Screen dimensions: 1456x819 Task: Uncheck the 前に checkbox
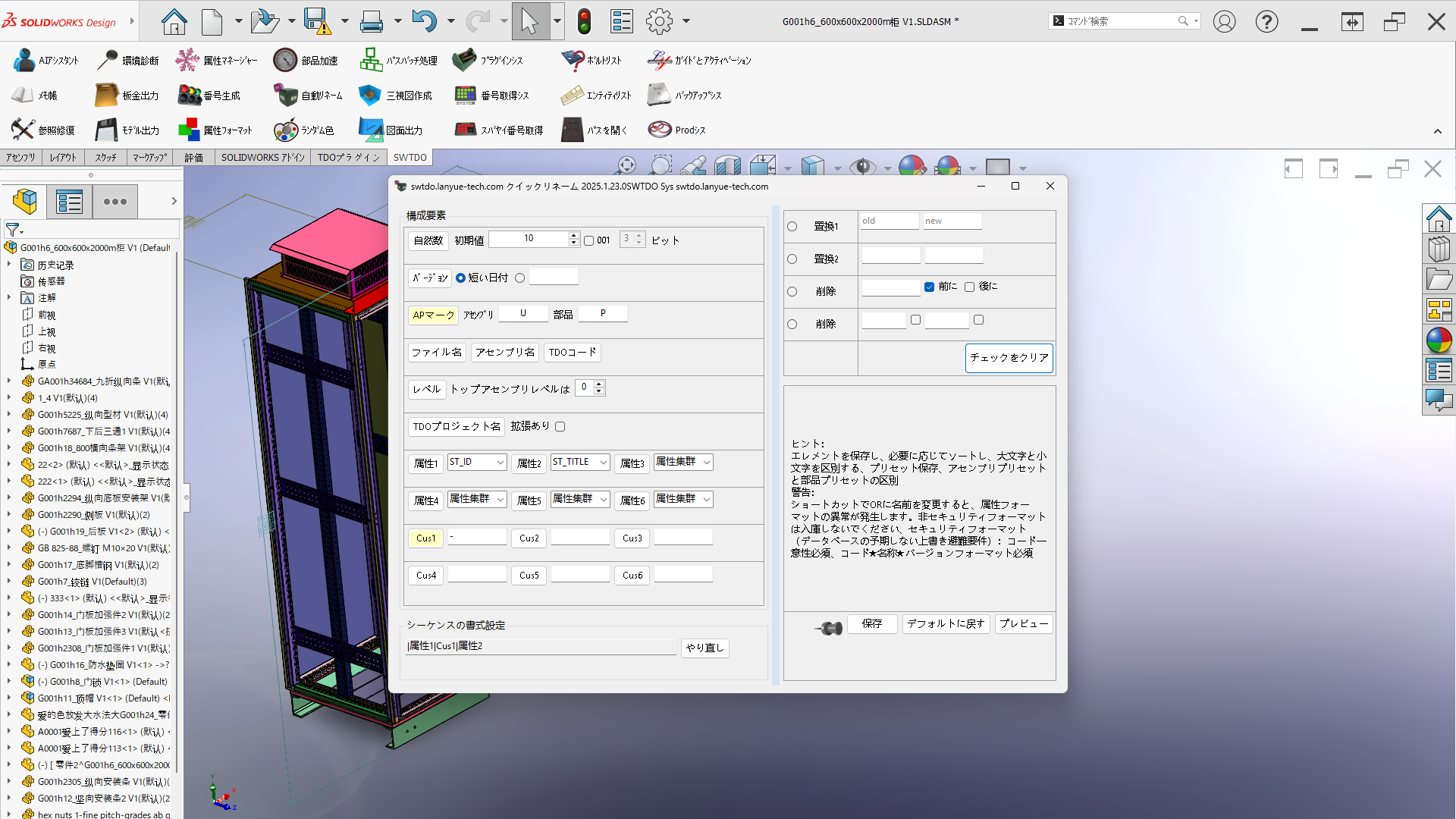(929, 287)
